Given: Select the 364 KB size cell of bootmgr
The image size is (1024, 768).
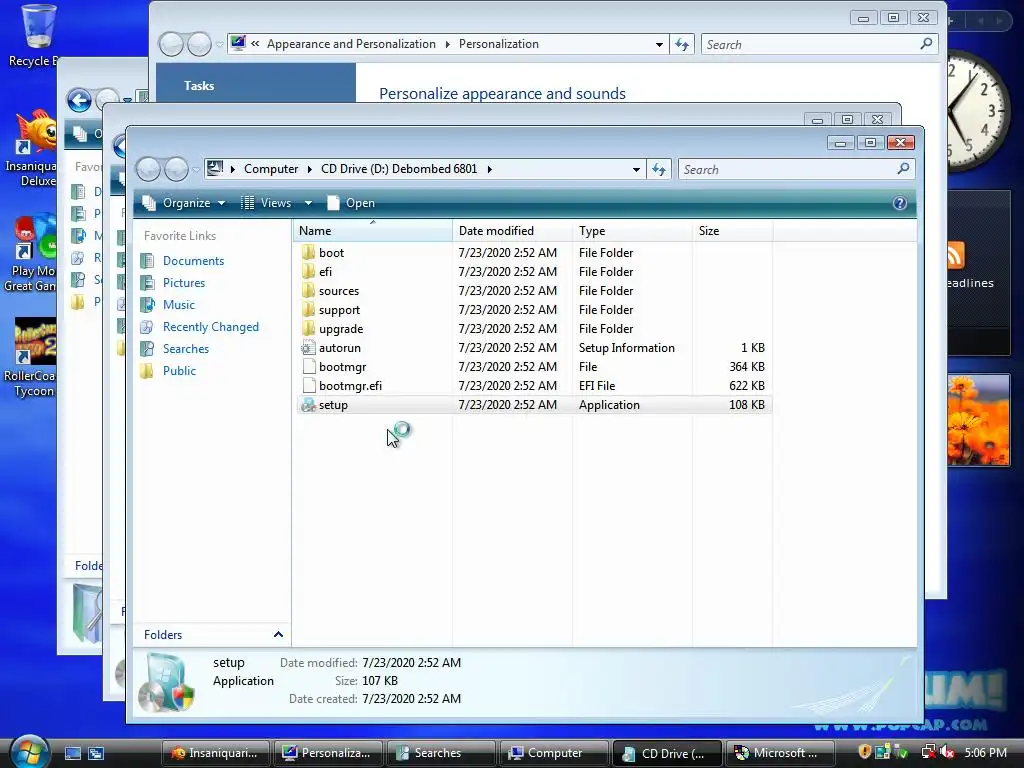Looking at the screenshot, I should tap(746, 367).
